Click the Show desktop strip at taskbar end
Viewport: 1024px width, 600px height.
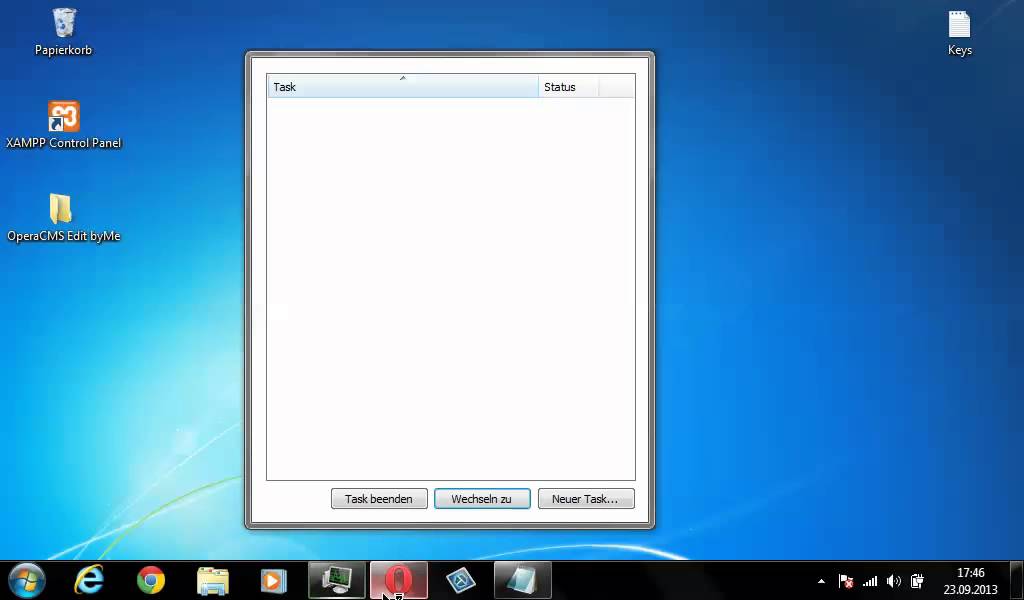click(x=1017, y=580)
